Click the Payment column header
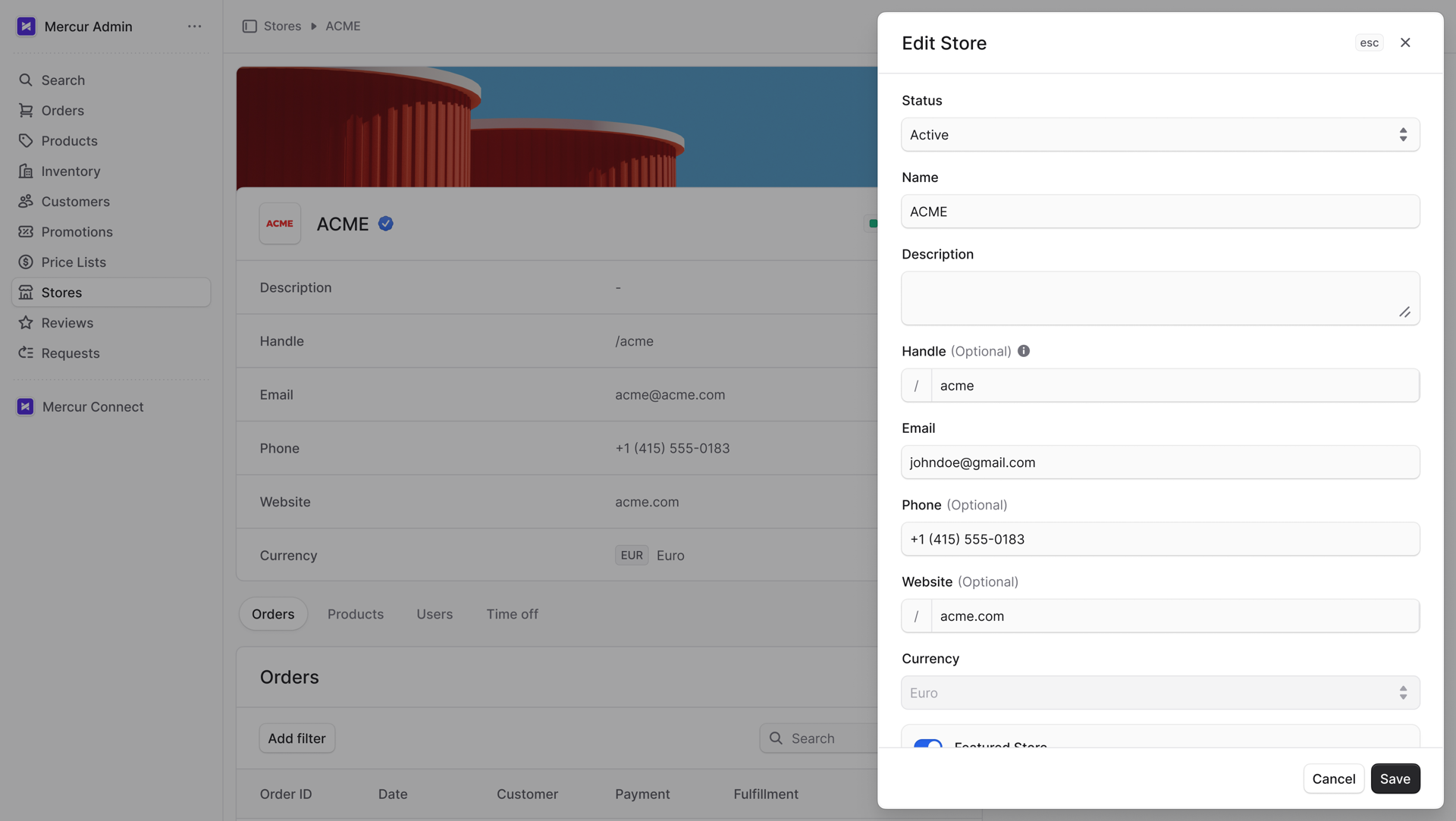 (x=642, y=794)
